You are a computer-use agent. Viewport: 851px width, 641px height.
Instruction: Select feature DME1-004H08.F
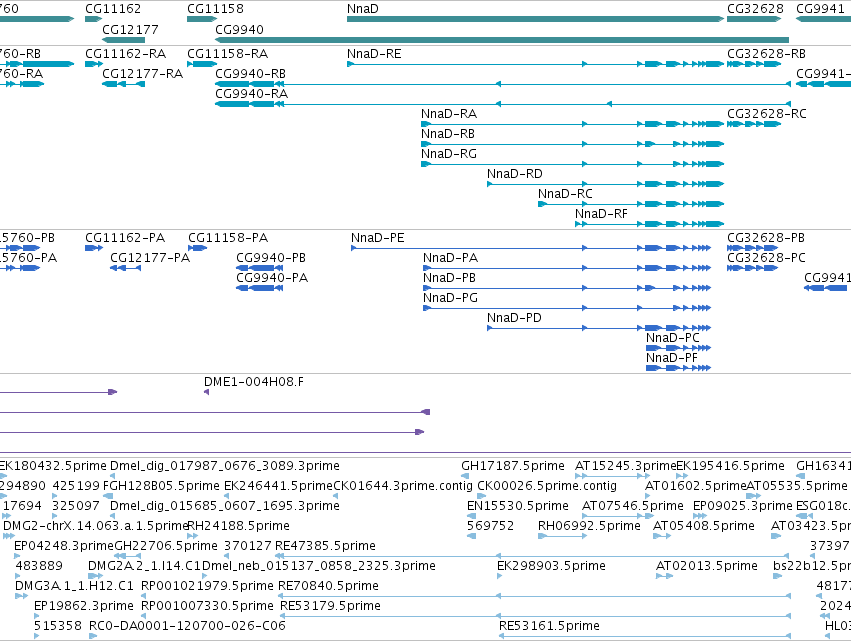(x=253, y=382)
